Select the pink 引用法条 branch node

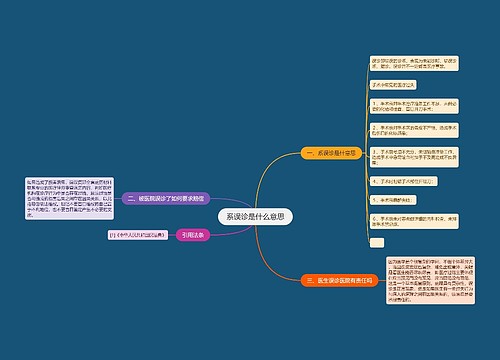coord(193,235)
